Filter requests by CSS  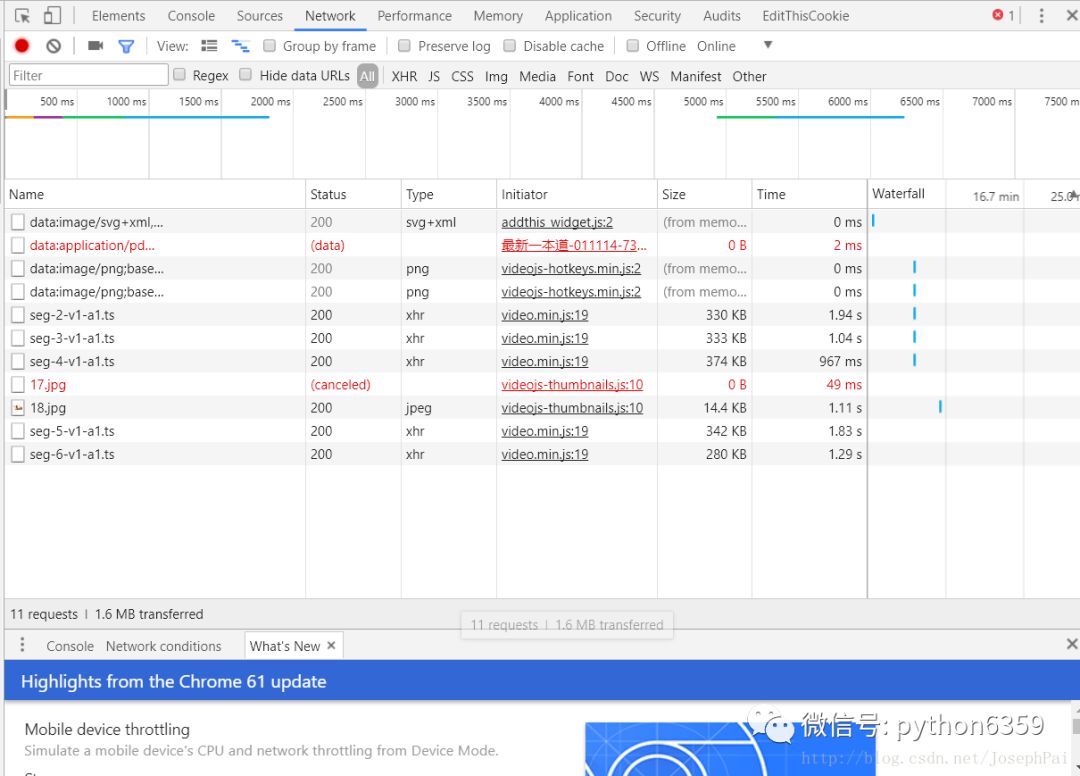pyautogui.click(x=462, y=76)
